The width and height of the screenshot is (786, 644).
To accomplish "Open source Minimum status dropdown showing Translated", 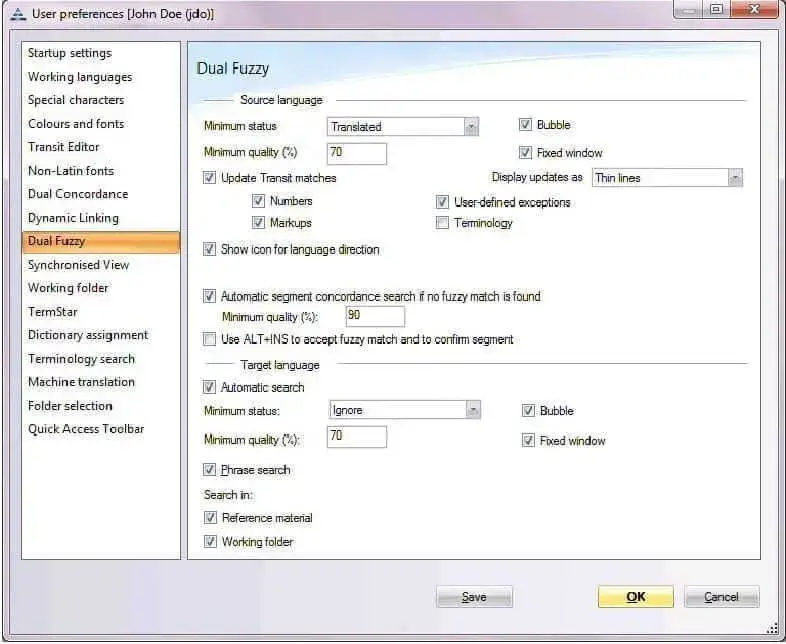I will pos(403,126).
